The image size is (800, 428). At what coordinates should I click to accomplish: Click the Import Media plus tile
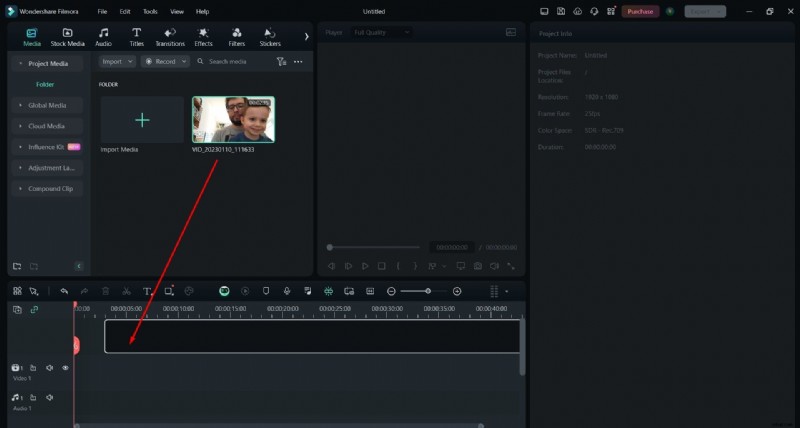click(x=142, y=120)
